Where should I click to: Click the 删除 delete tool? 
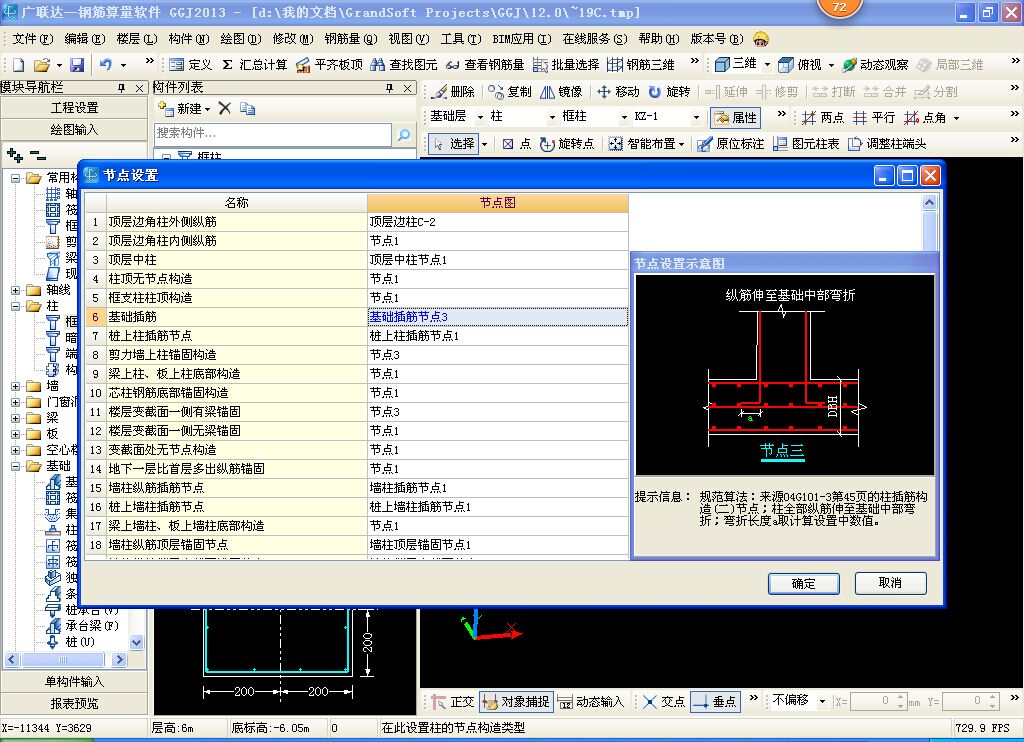tap(454, 91)
